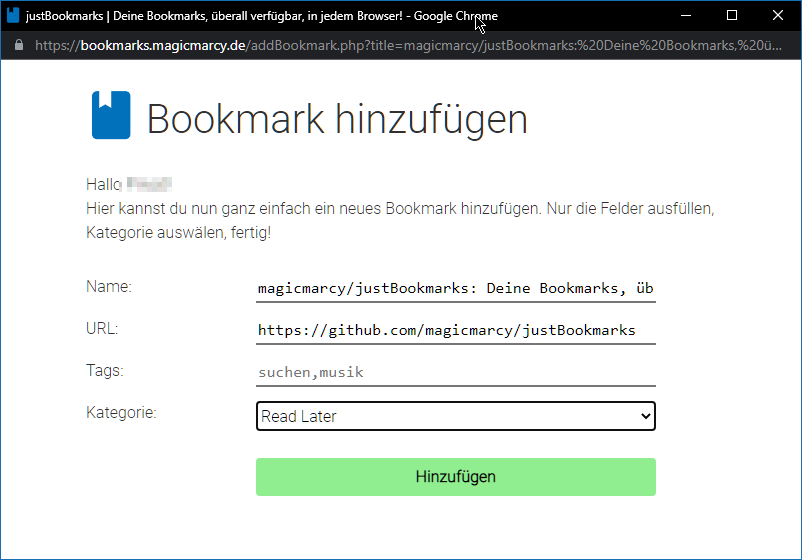This screenshot has width=802, height=560.
Task: Click the justBookmarks favicon in the title bar
Action: [x=13, y=15]
